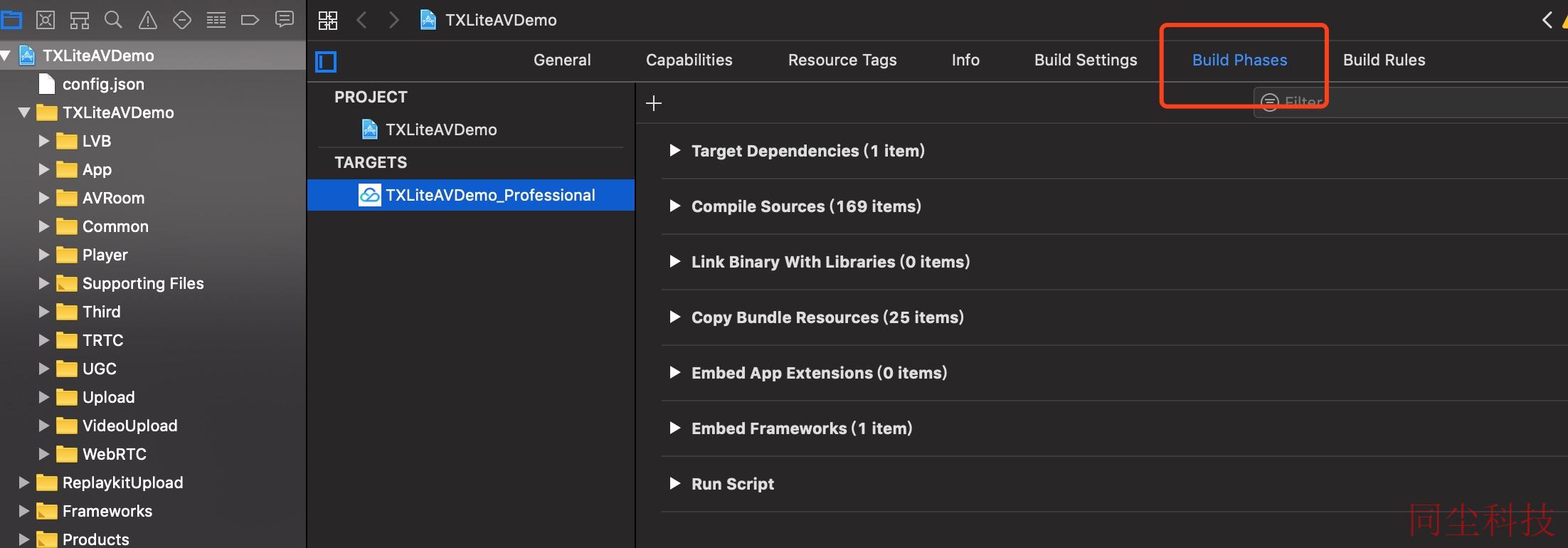Screen dimensions: 1568x548
Task: Open the Symbol navigator hierarchy icon
Action: point(80,20)
